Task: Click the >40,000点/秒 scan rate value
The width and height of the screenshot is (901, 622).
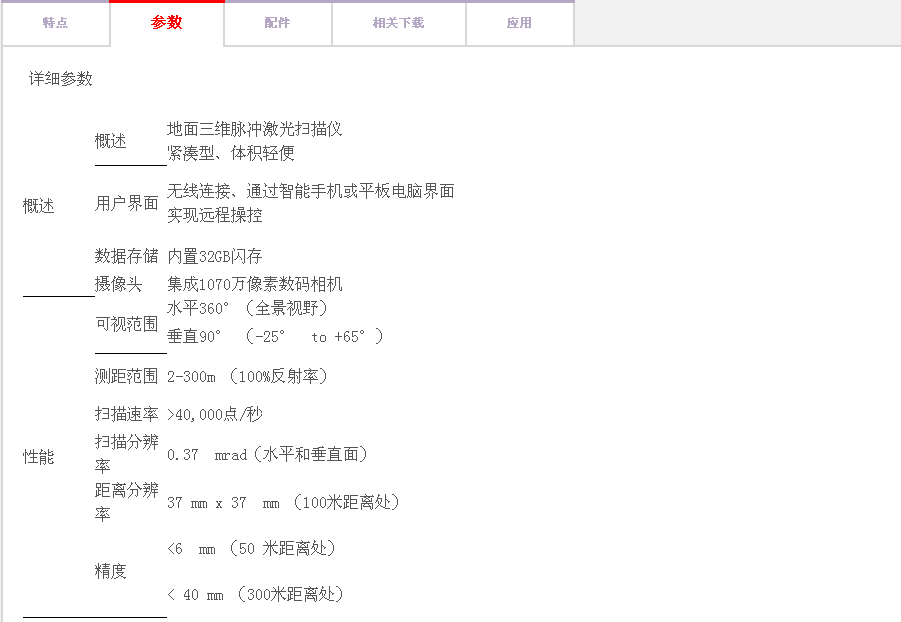Action: (x=215, y=414)
